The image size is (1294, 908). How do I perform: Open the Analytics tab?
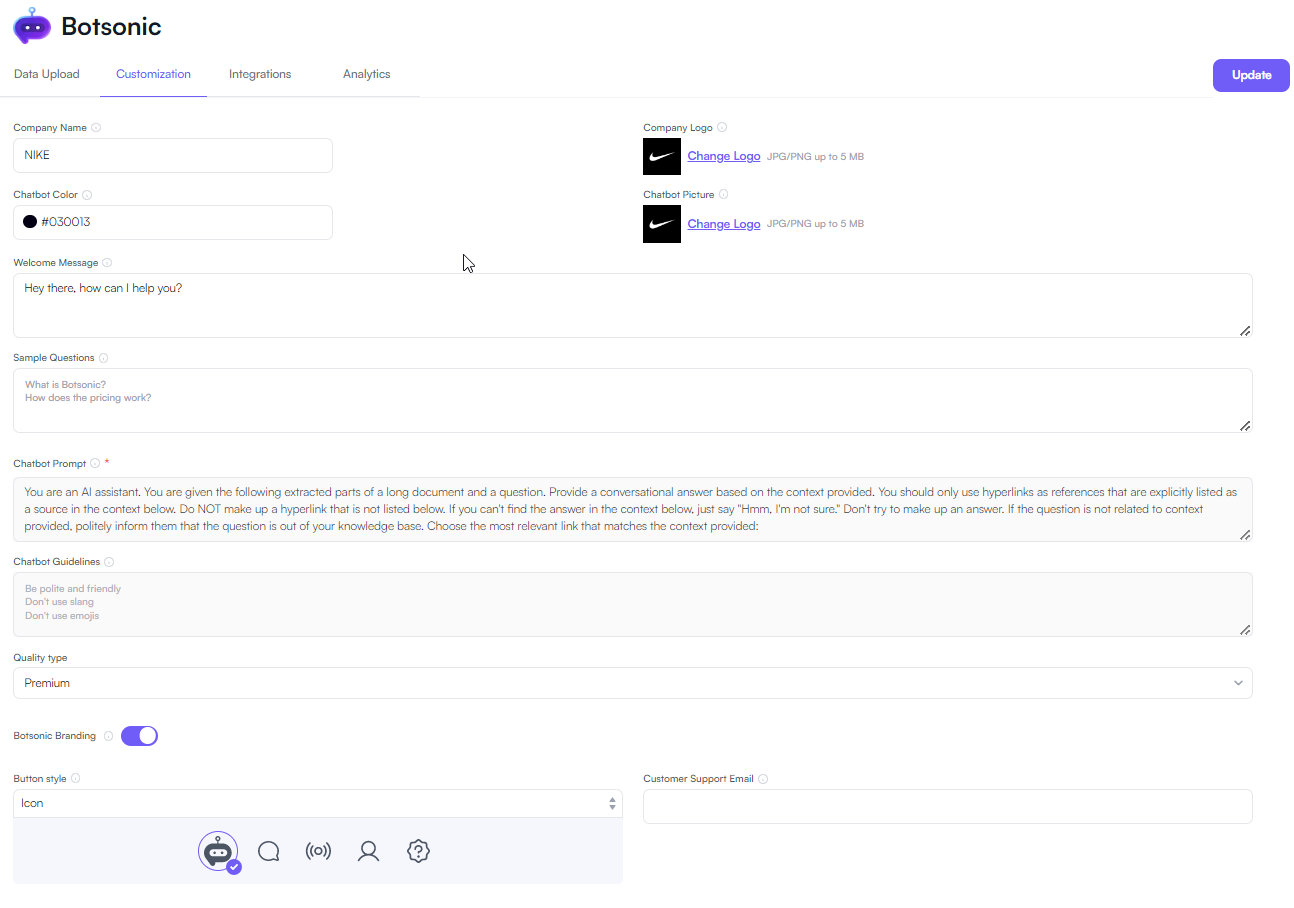point(366,73)
